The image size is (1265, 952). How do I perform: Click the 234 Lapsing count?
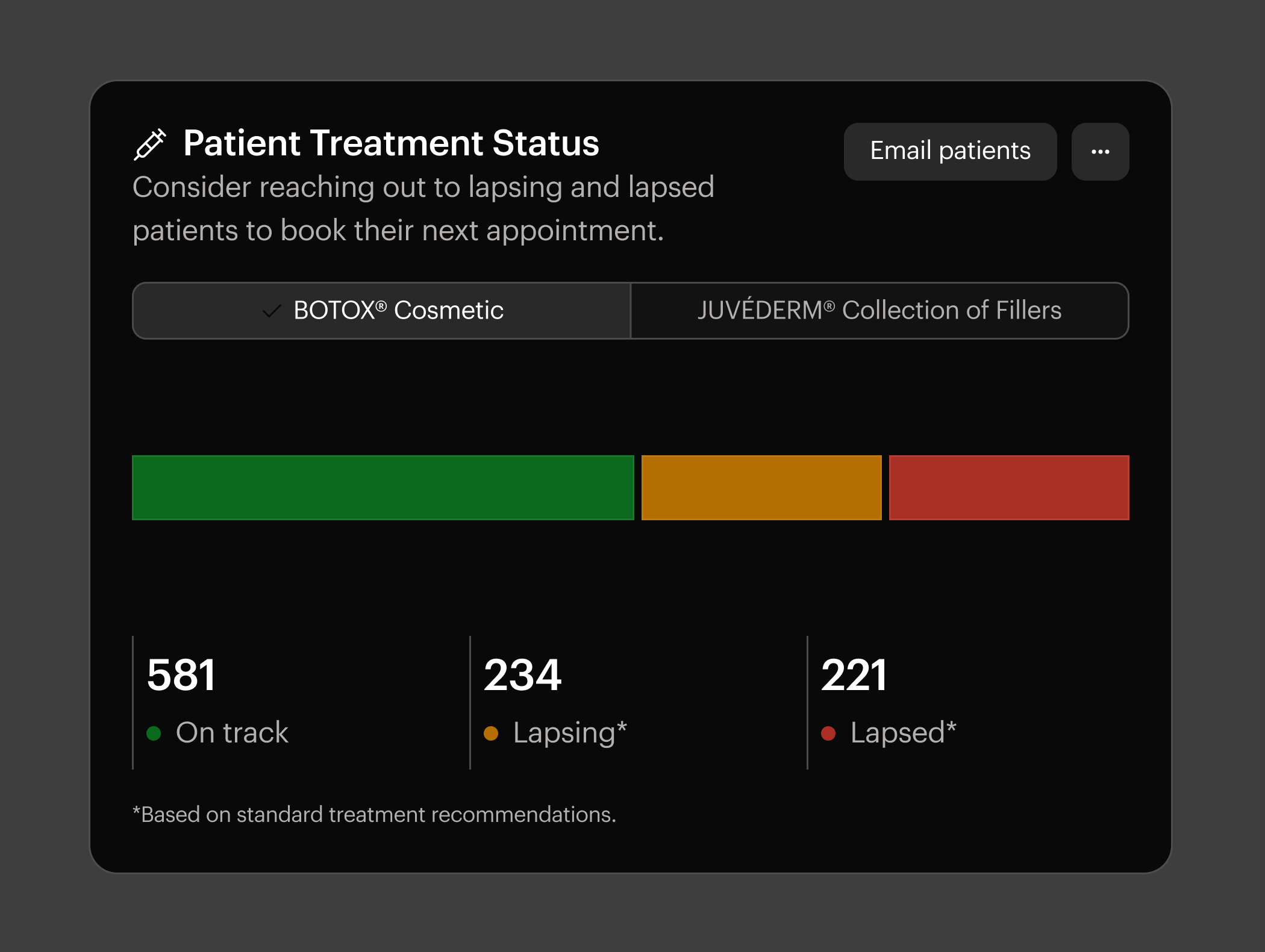[x=522, y=675]
